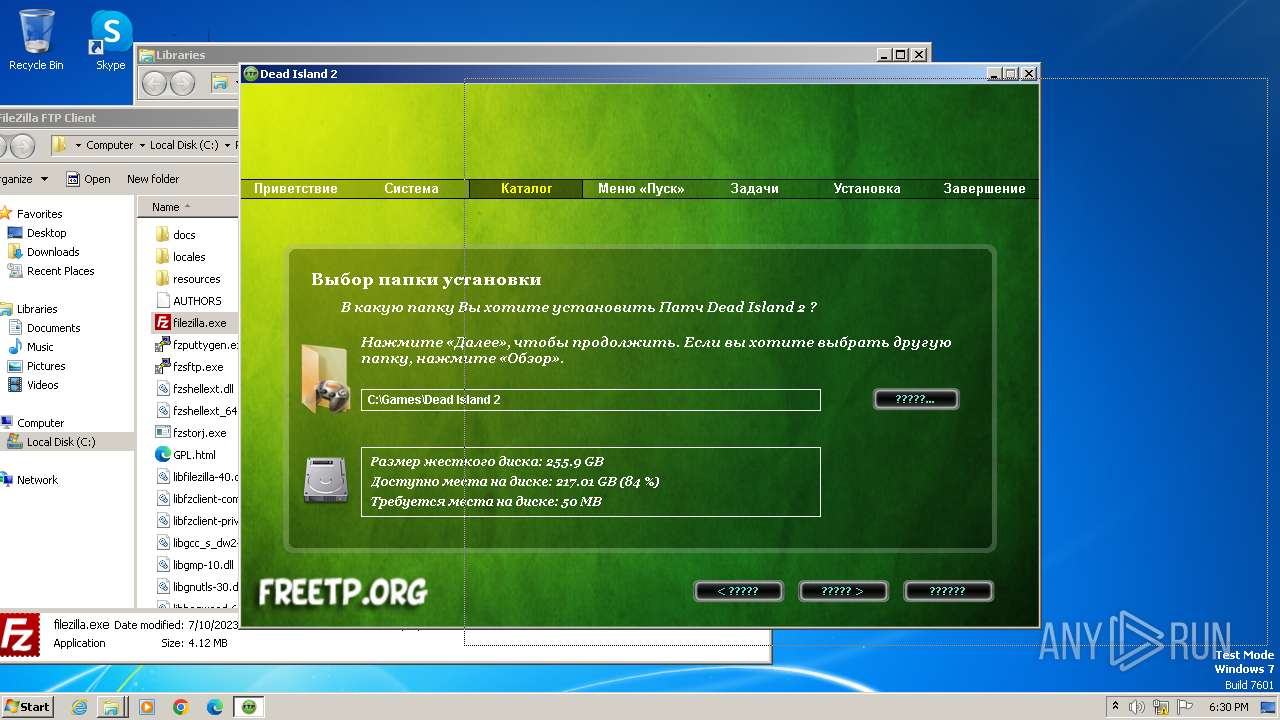Go to the Система step tab
The width and height of the screenshot is (1280, 720).
click(411, 188)
